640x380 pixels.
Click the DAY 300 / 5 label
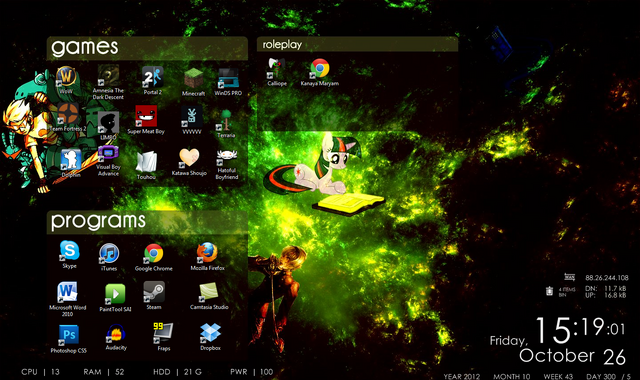[608, 376]
